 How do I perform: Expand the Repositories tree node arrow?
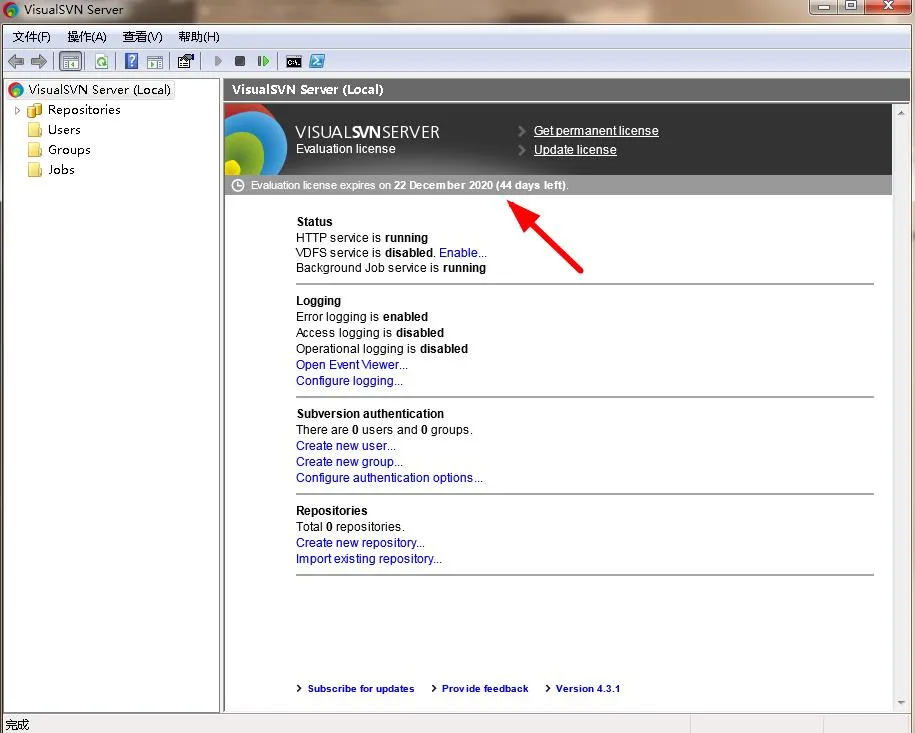pos(17,110)
